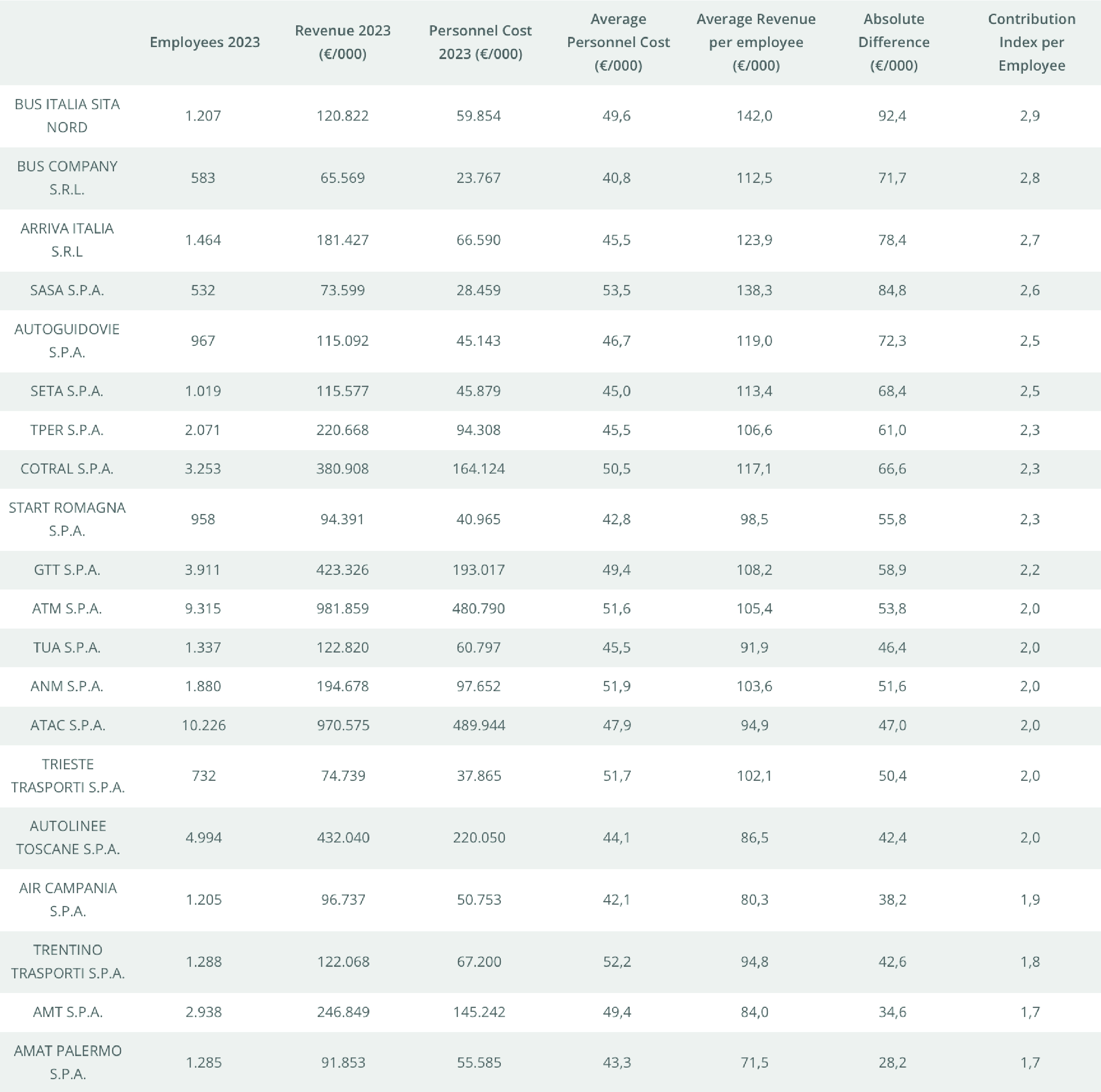This screenshot has width=1101, height=1092.
Task: Click the COTRAL S.P.A. company name
Action: point(67,469)
